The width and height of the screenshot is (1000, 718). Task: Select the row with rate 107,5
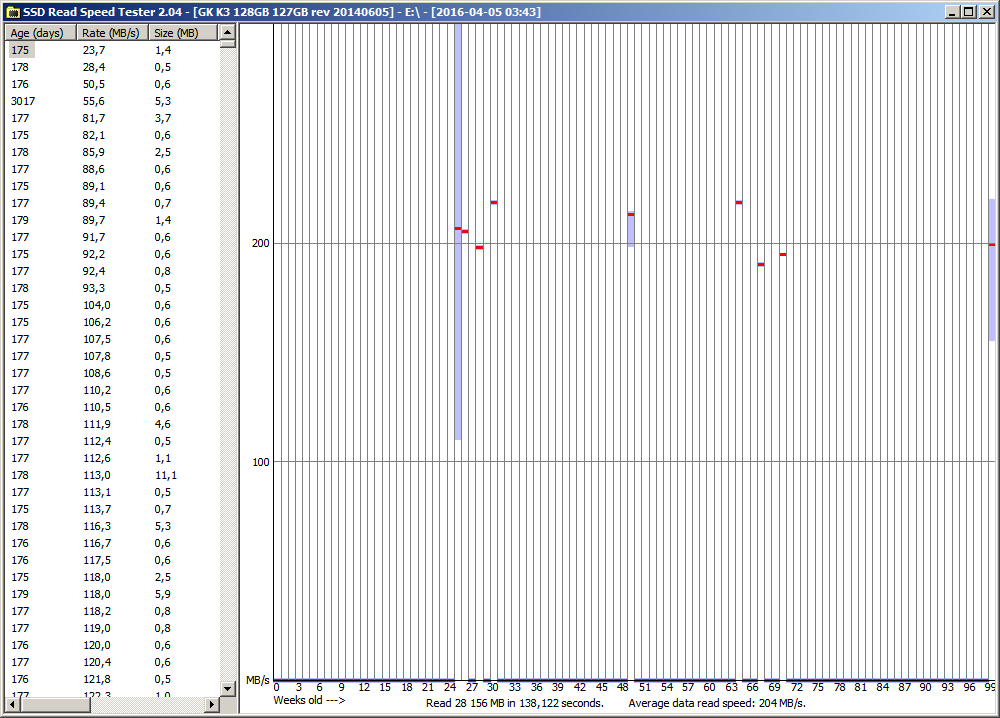point(112,339)
